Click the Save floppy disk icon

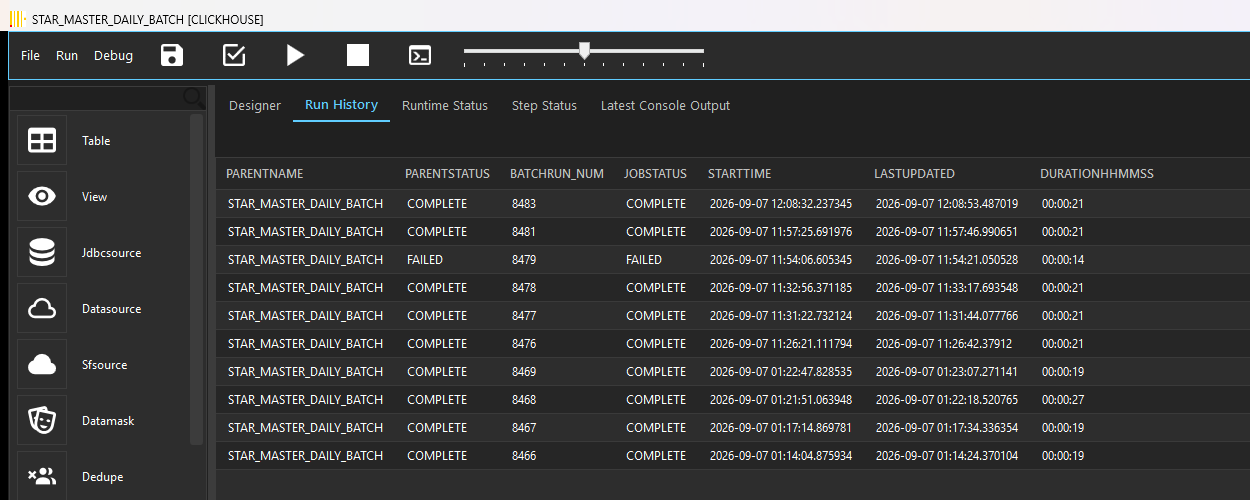[172, 55]
